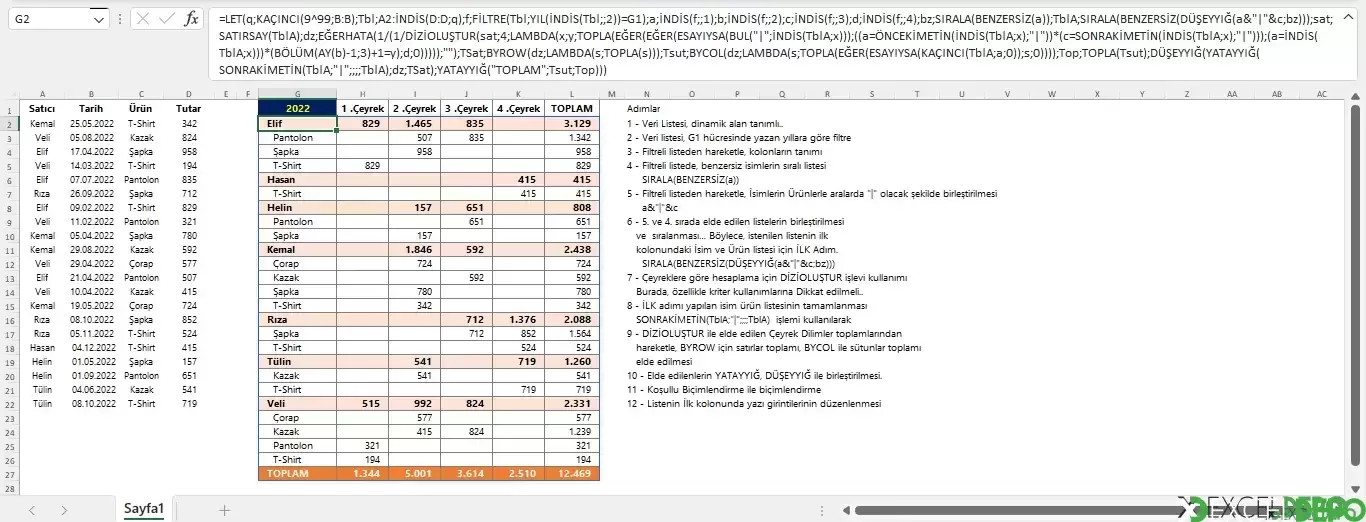Viewport: 1366px width, 522px height.
Task: Click the '2 .Çeyrek' column heading
Action: [415, 108]
